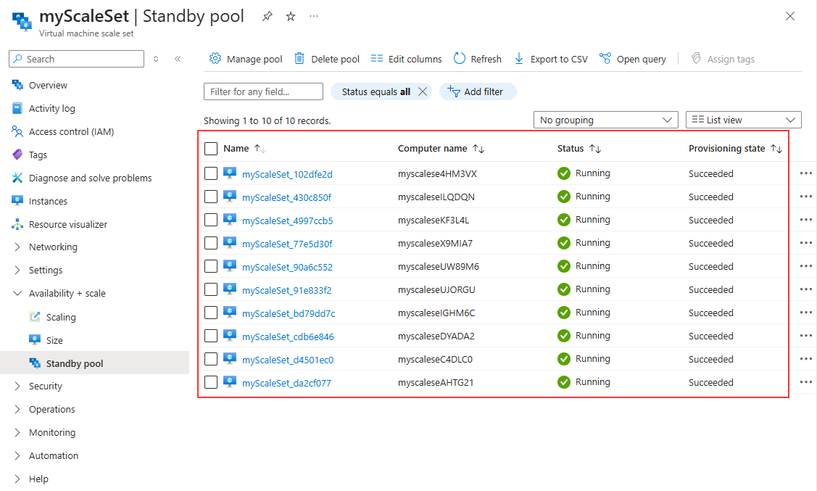Check the box for myScaleSet_77e5d30f

coord(211,243)
